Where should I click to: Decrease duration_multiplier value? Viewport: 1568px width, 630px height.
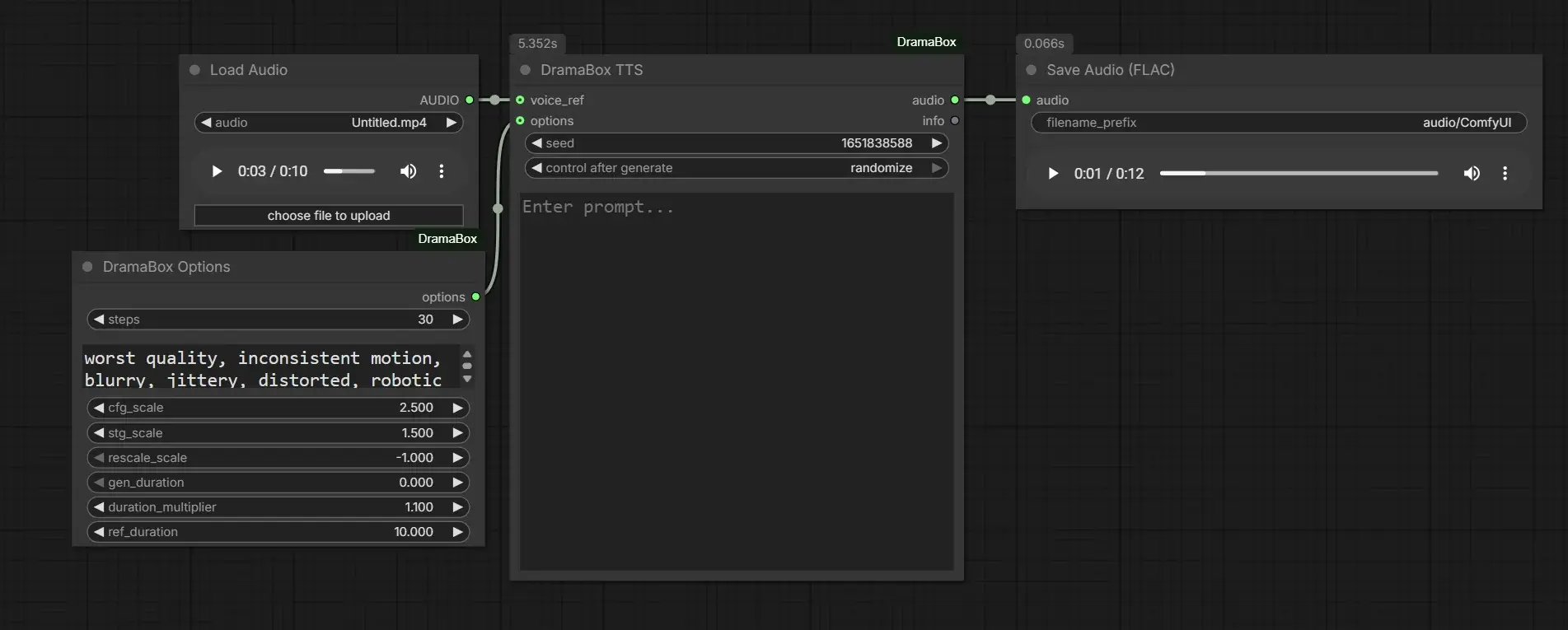coord(99,507)
